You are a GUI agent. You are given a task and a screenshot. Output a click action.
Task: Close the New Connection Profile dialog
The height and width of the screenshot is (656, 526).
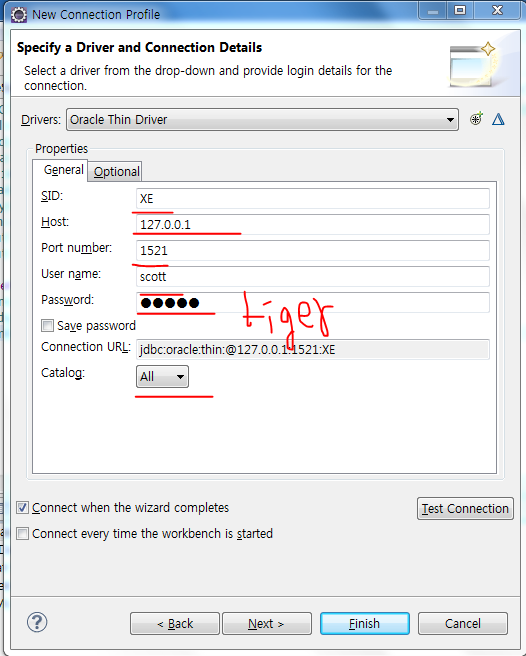497,10
